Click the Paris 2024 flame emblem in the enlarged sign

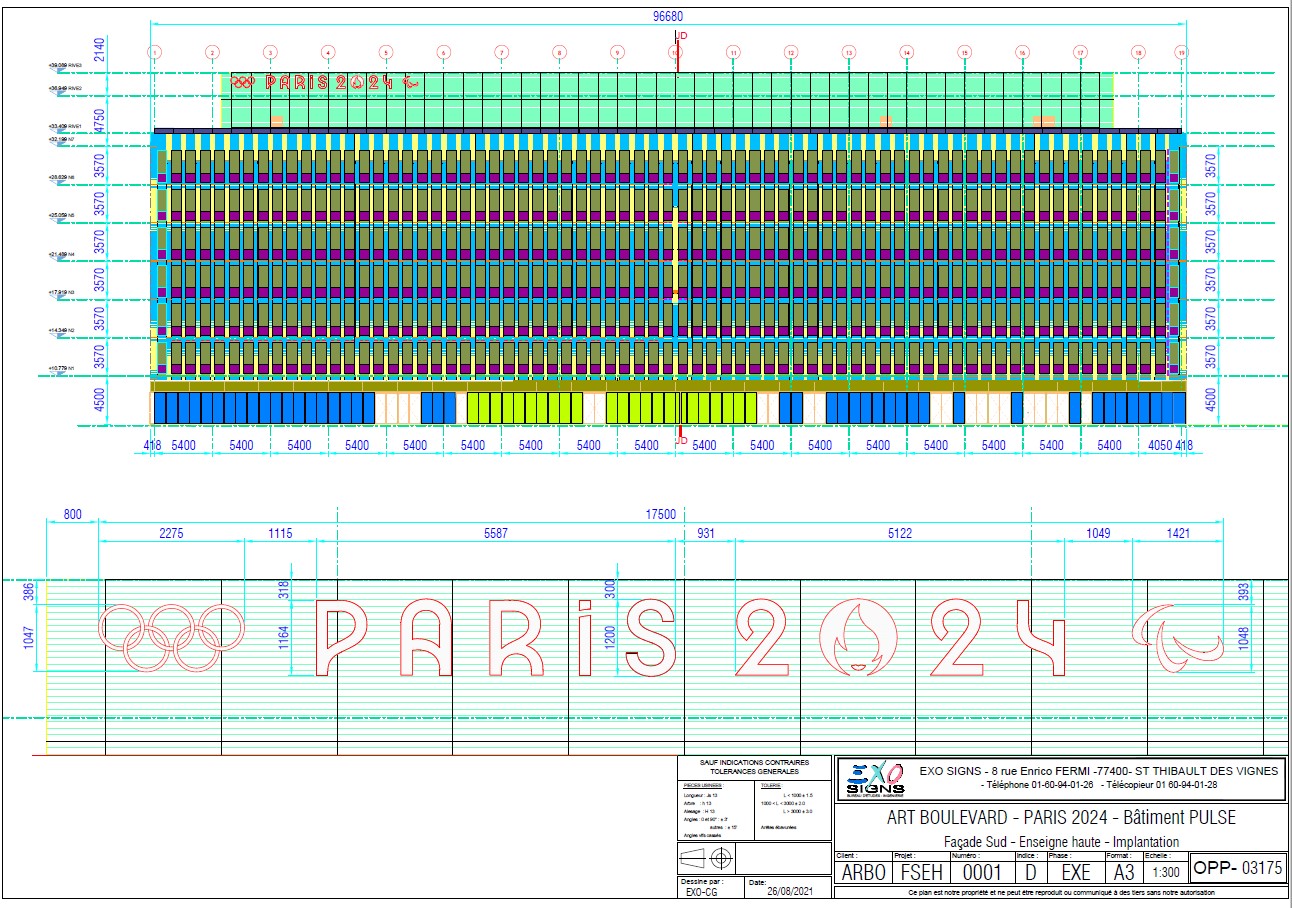pyautogui.click(x=856, y=635)
